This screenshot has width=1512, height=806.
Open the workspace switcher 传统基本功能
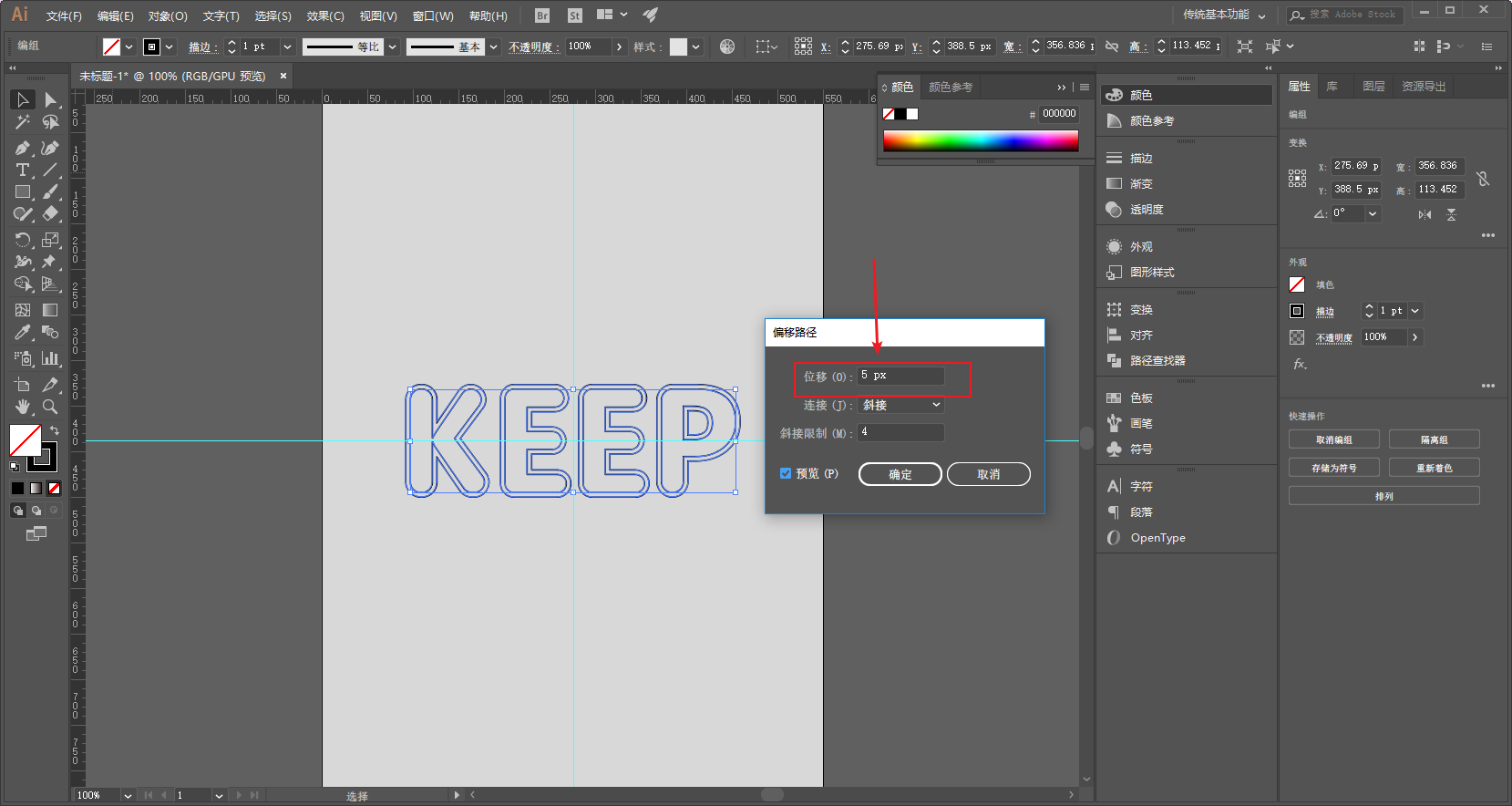1224,15
